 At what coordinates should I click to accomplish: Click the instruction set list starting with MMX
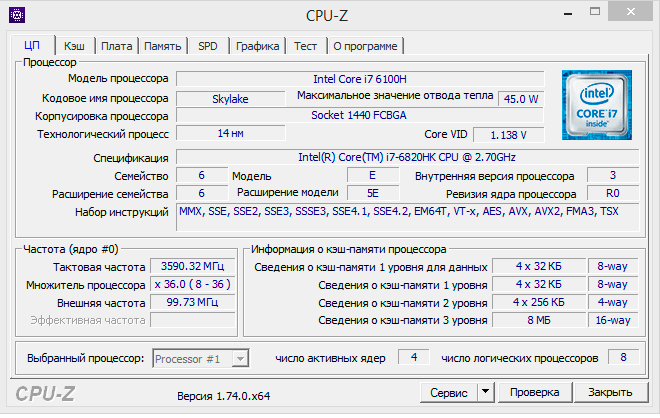[407, 217]
